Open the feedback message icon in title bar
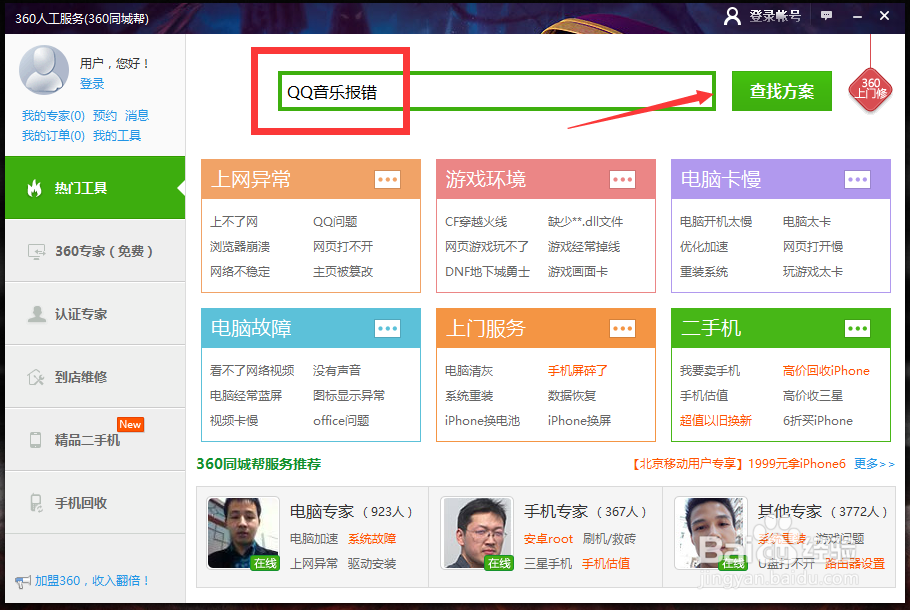 coord(826,16)
